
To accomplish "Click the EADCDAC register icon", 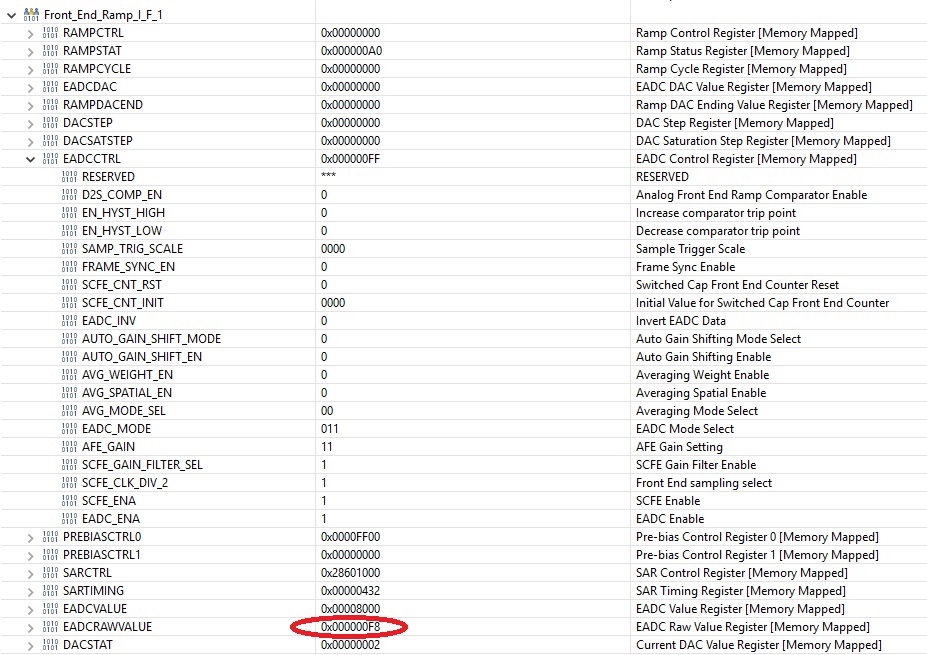I will point(50,86).
